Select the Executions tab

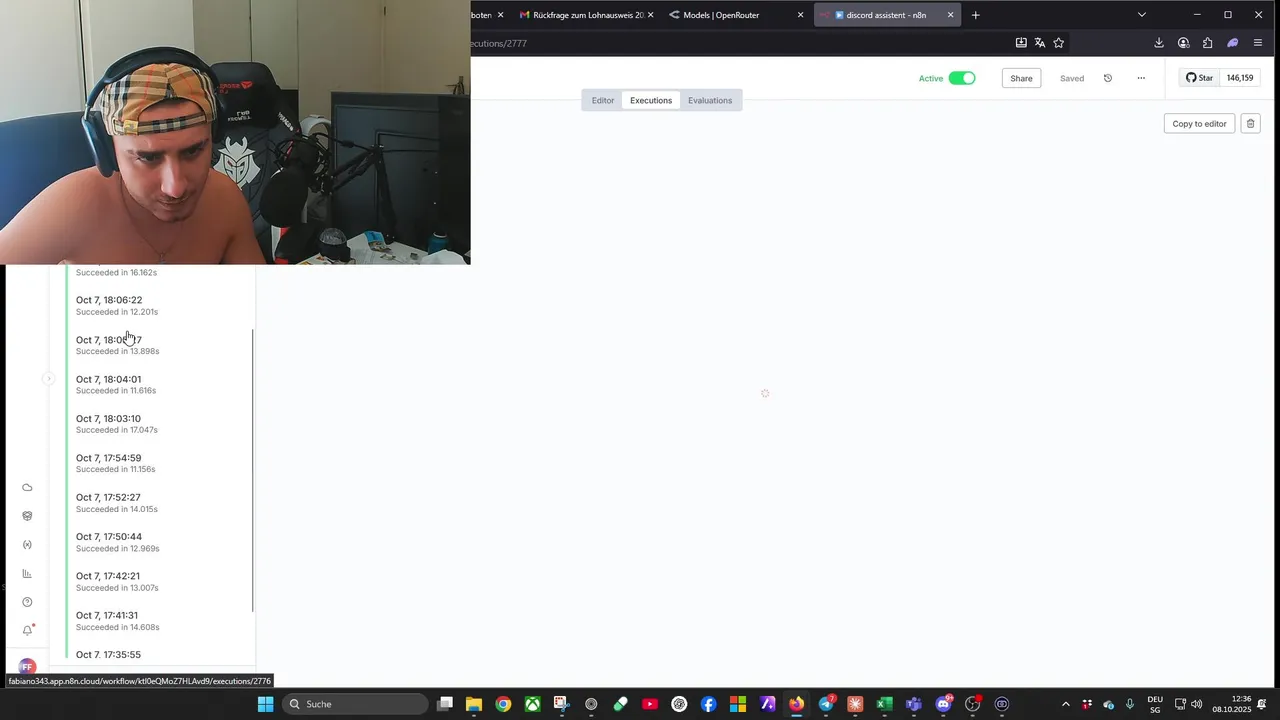(x=651, y=100)
